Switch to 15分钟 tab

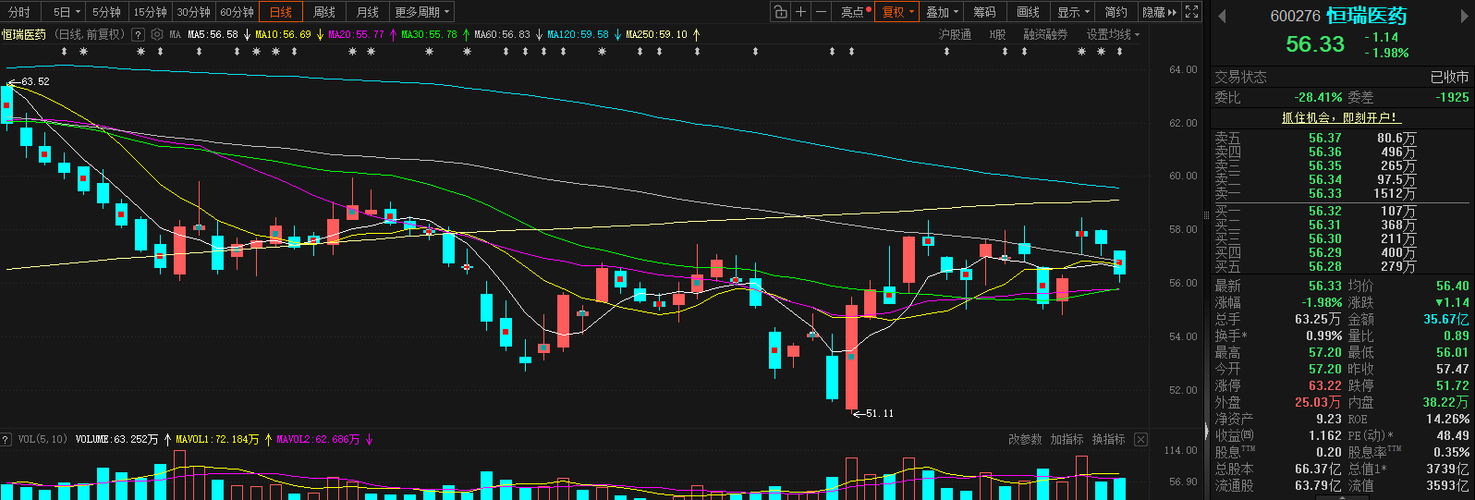click(x=150, y=12)
